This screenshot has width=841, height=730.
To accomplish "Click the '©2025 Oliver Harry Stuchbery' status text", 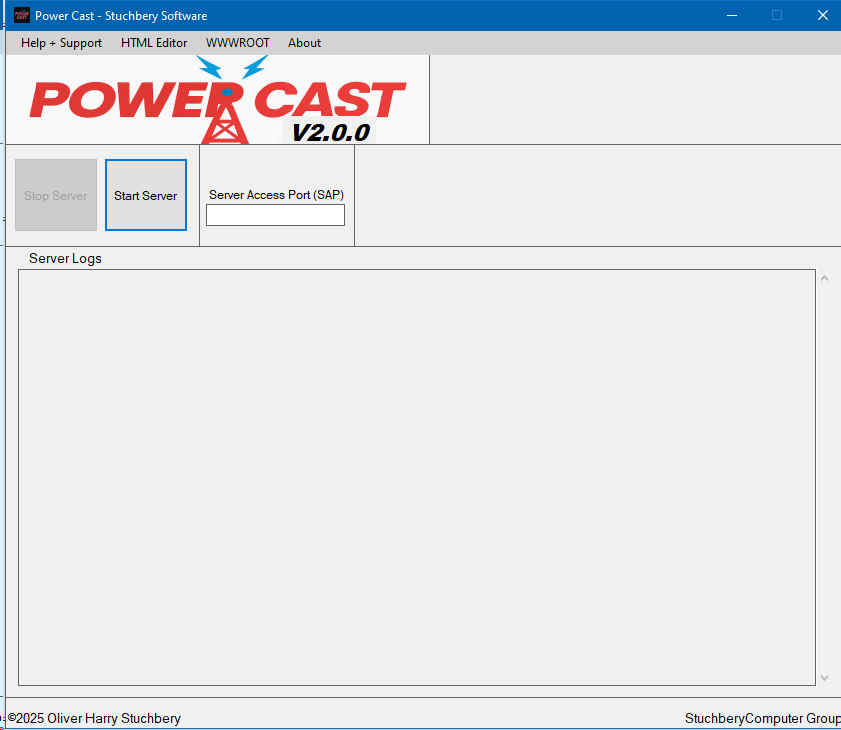I will click(x=94, y=718).
